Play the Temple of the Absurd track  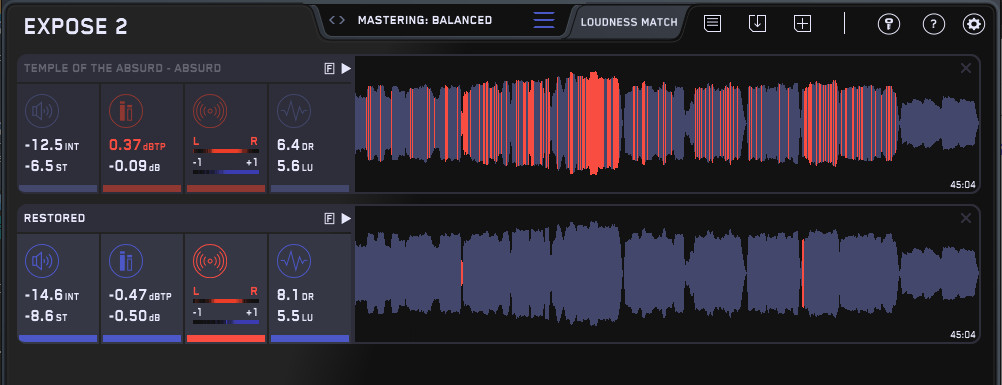click(x=346, y=68)
